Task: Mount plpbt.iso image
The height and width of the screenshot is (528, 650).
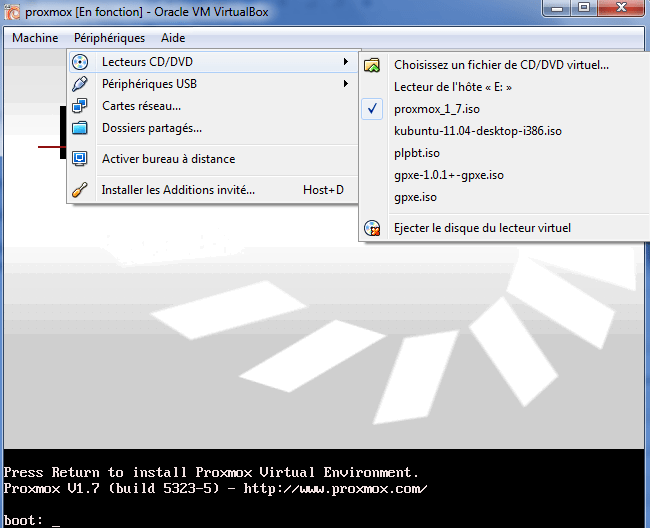Action: point(505,153)
